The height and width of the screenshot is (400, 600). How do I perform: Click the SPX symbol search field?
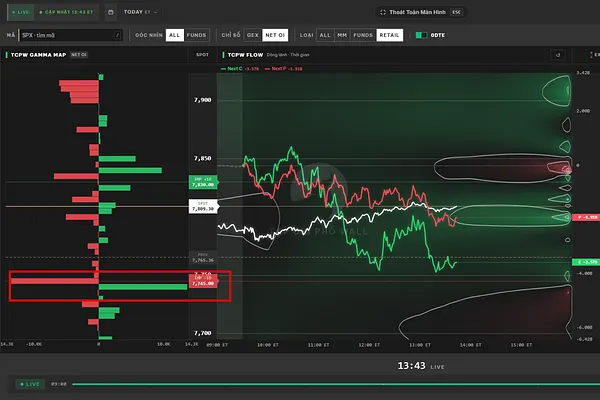tap(71, 35)
